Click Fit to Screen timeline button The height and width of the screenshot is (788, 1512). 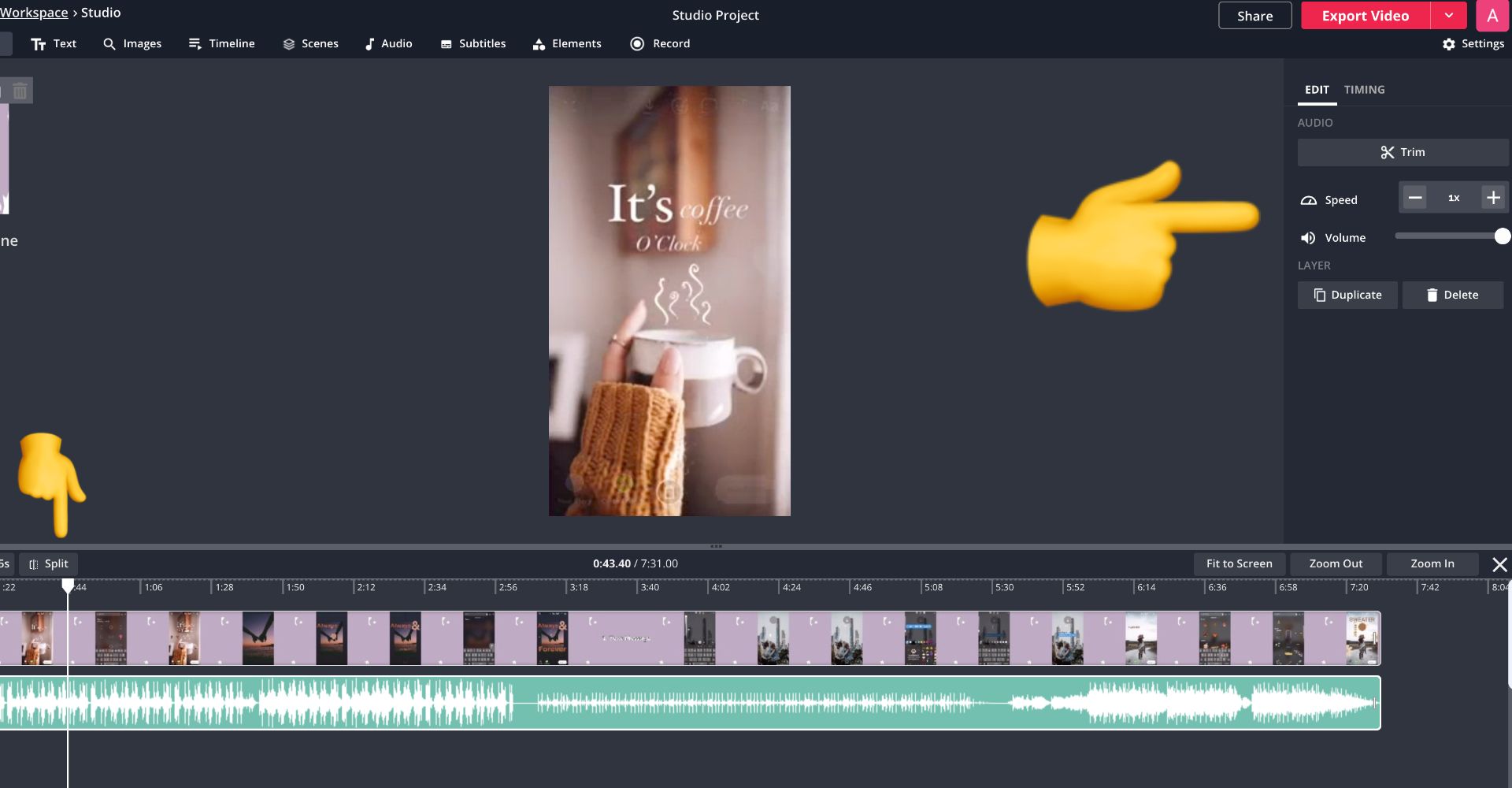pos(1239,564)
